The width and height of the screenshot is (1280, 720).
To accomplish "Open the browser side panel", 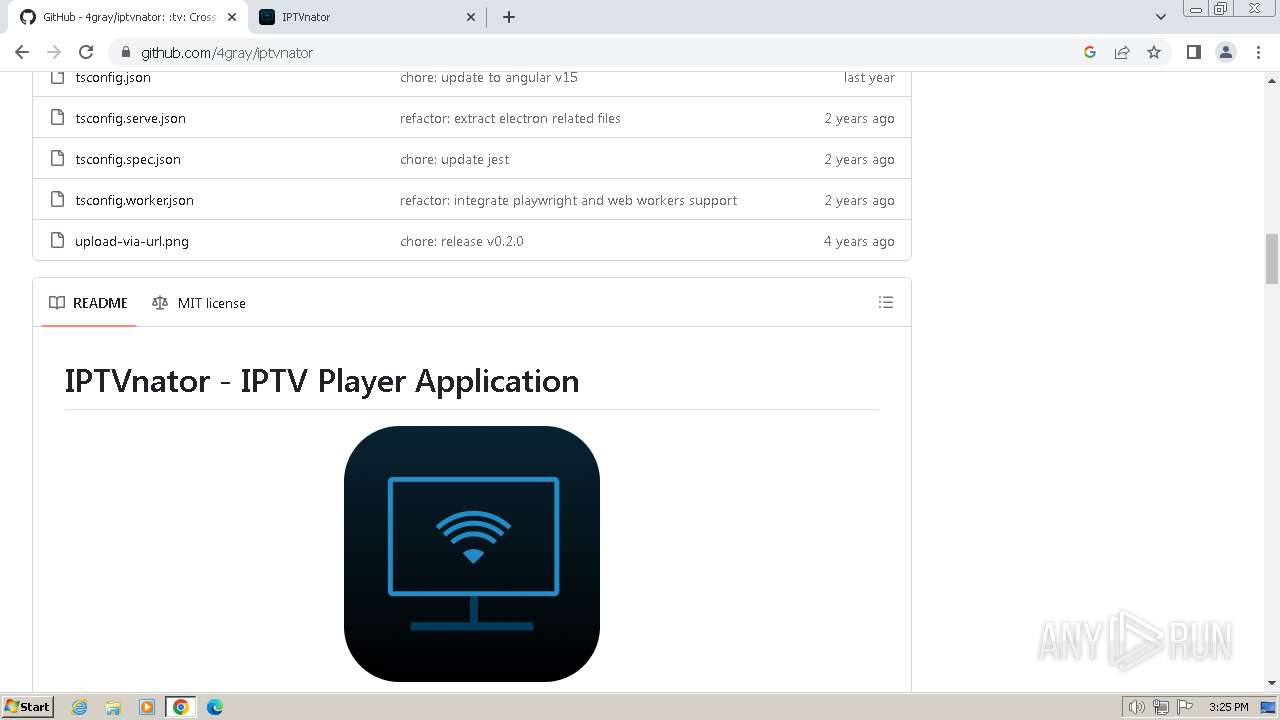I will tap(1193, 52).
